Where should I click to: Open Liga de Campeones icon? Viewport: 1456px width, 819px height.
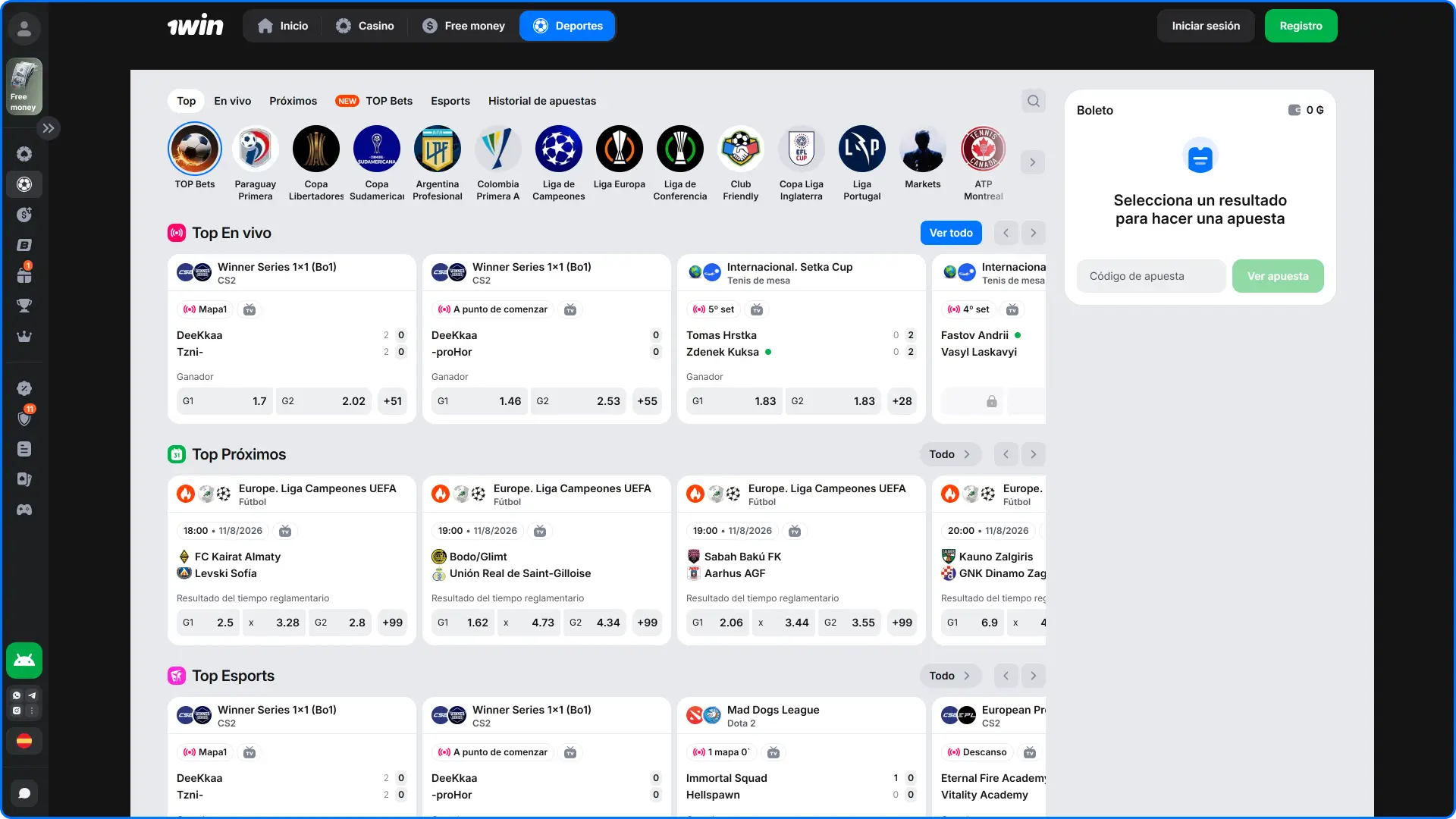(x=559, y=149)
